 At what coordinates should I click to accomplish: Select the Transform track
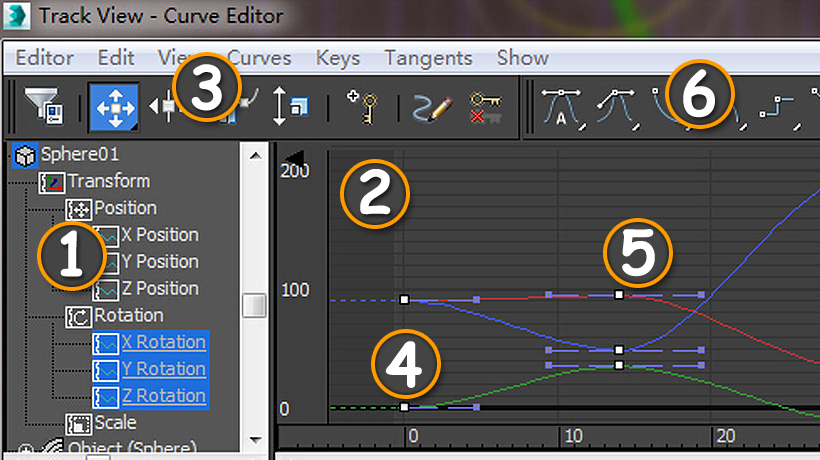109,181
